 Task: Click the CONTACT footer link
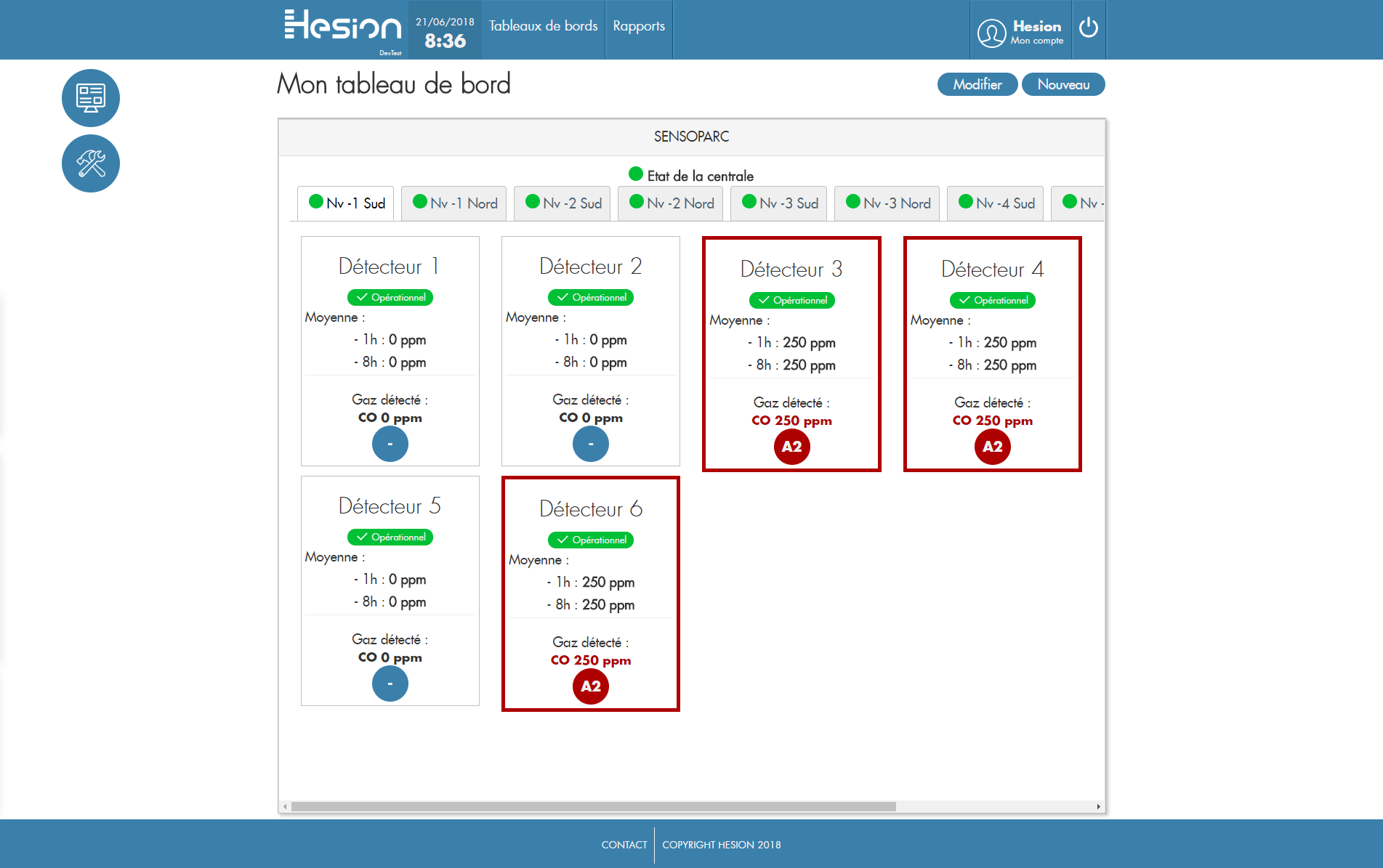[x=624, y=845]
